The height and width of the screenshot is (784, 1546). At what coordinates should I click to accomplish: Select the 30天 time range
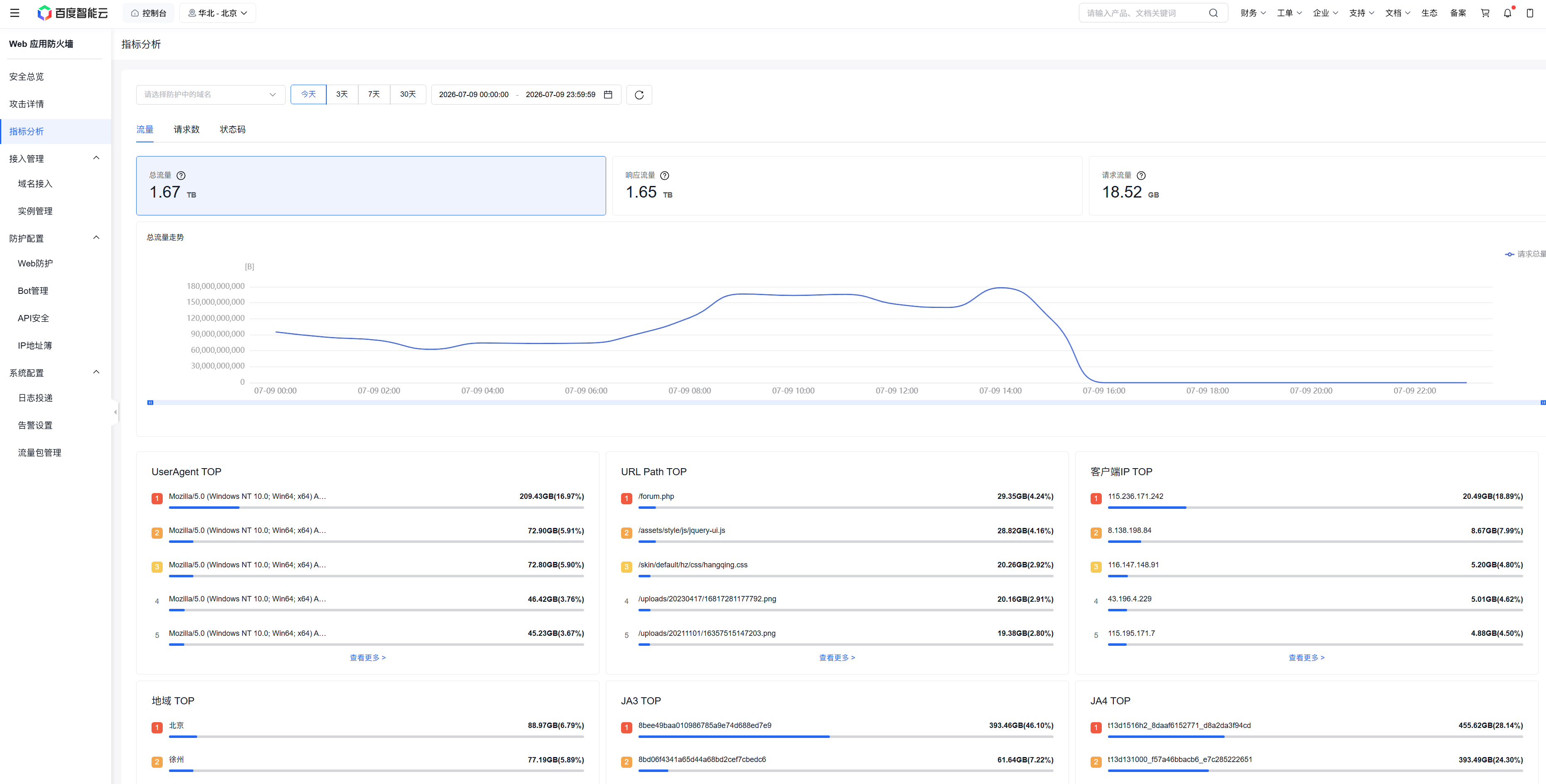[408, 94]
